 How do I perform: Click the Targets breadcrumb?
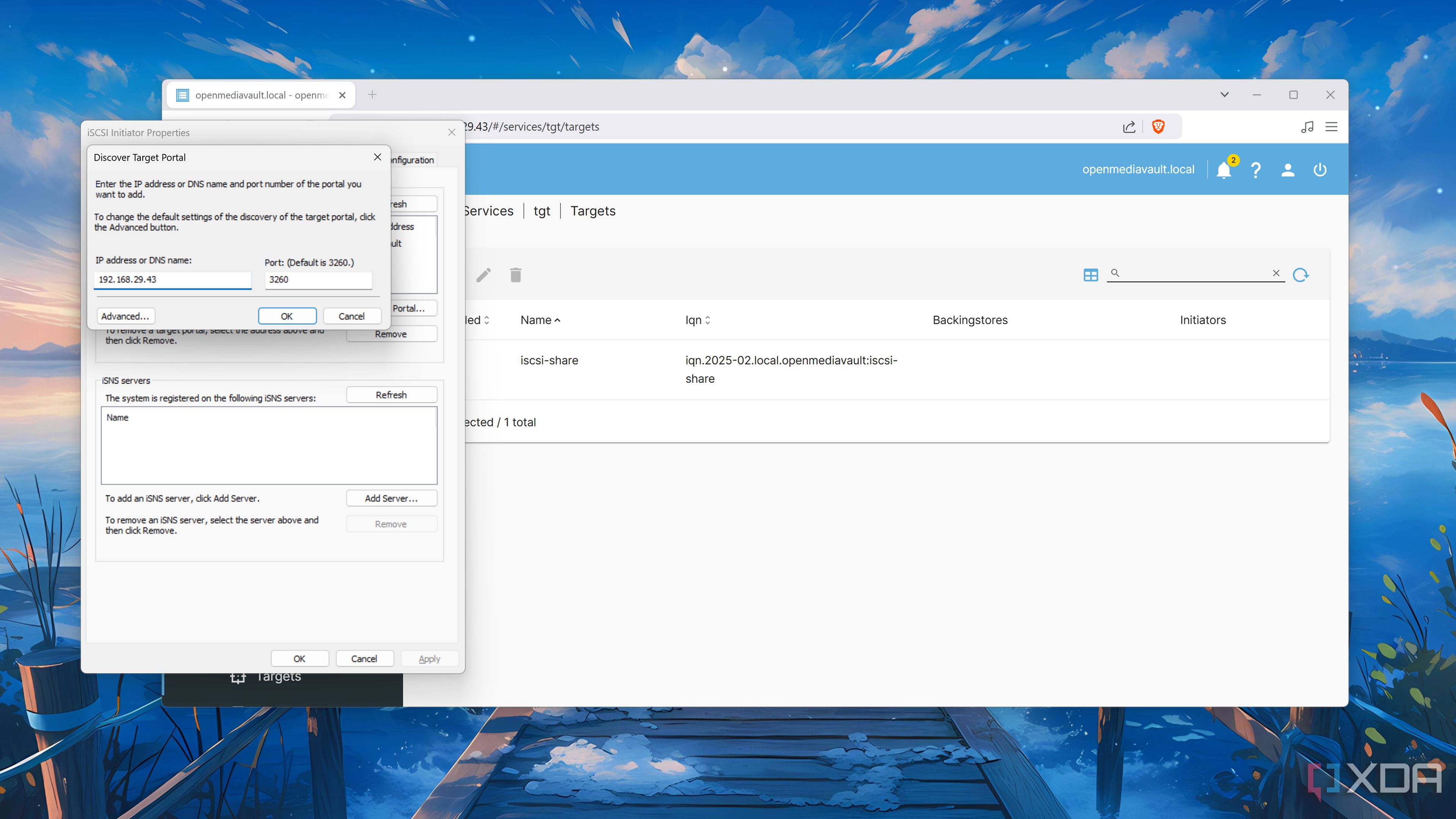coord(593,211)
